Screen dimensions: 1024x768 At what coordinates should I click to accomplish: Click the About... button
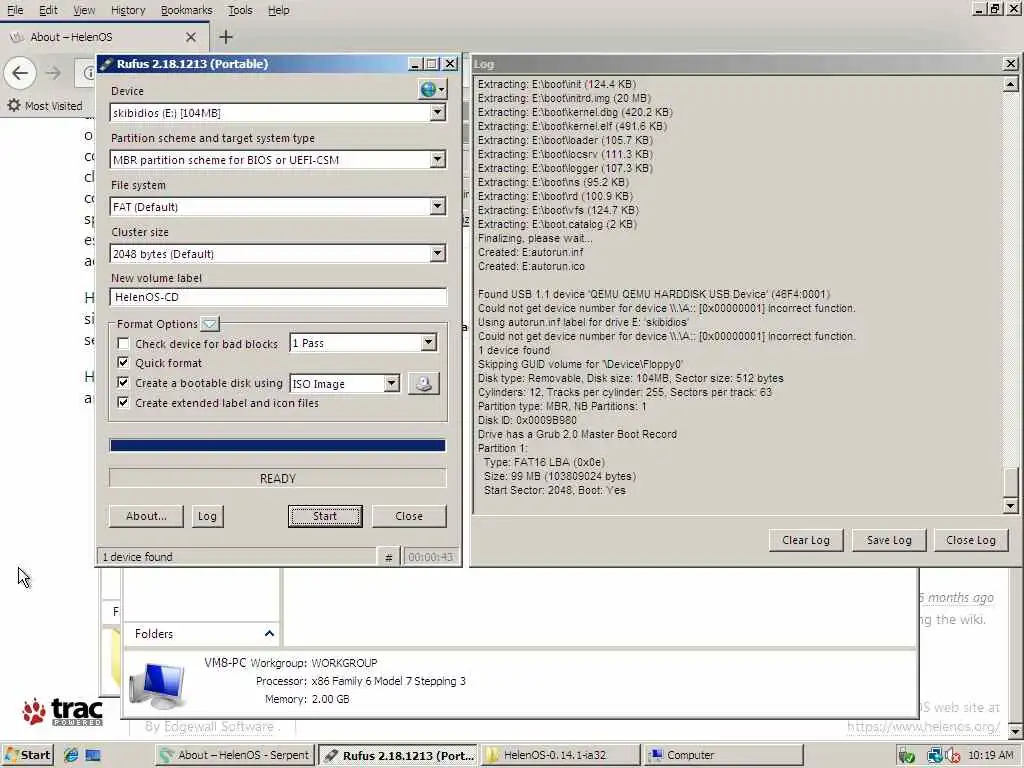(146, 516)
